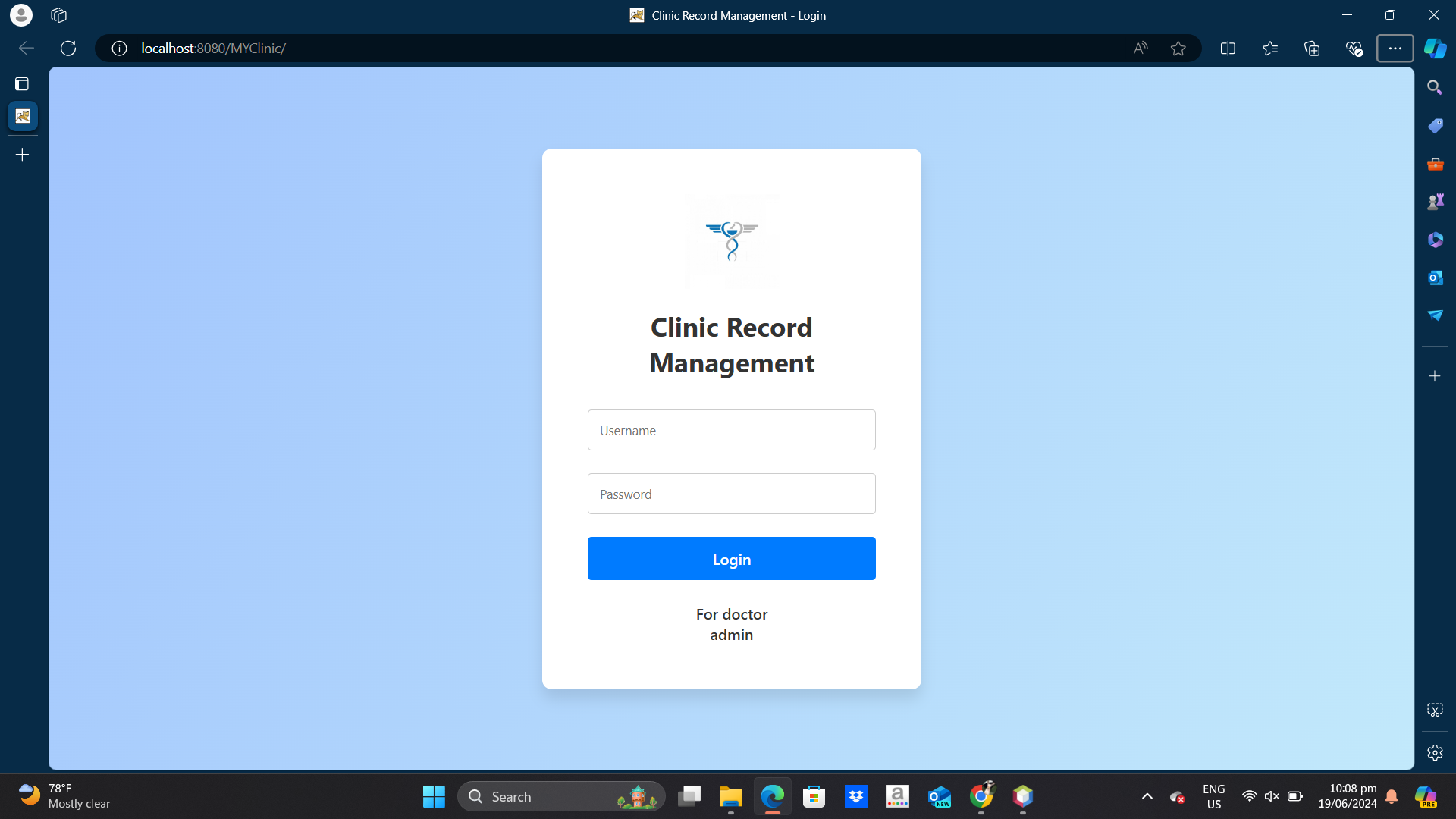Open Settings and more ellipsis menu
Viewport: 1456px width, 819px height.
tap(1395, 49)
